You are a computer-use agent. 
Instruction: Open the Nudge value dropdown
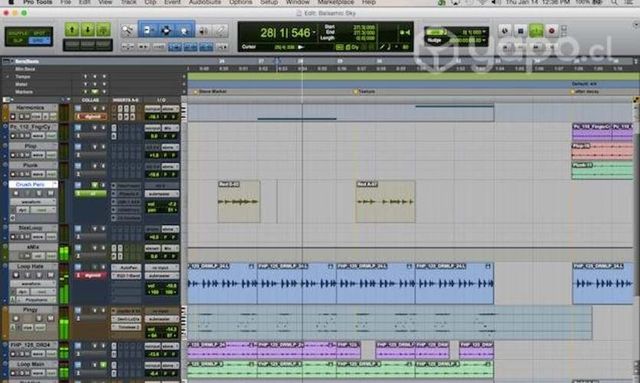pos(484,40)
